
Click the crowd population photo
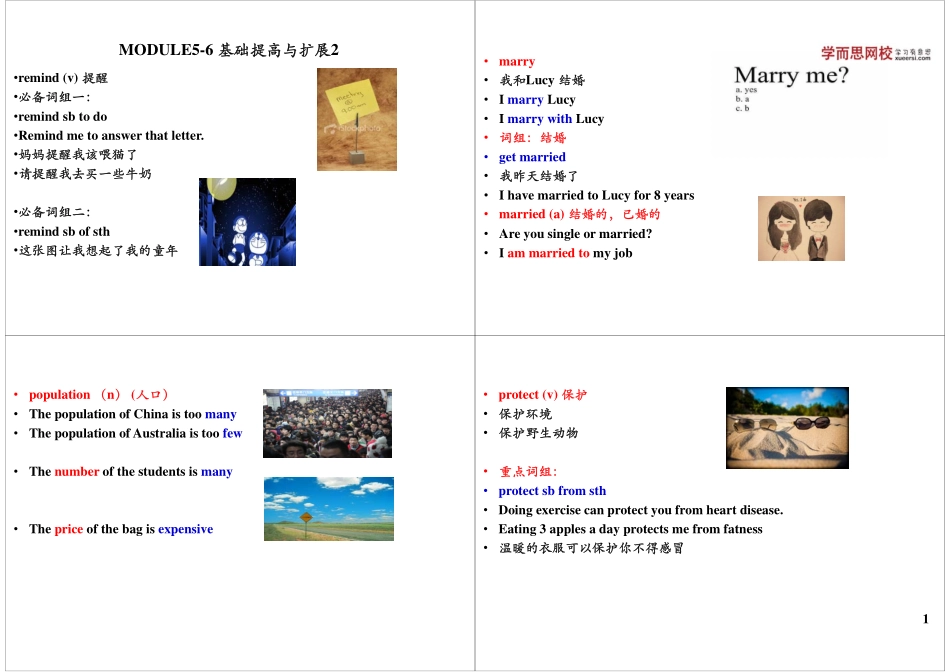(x=328, y=423)
